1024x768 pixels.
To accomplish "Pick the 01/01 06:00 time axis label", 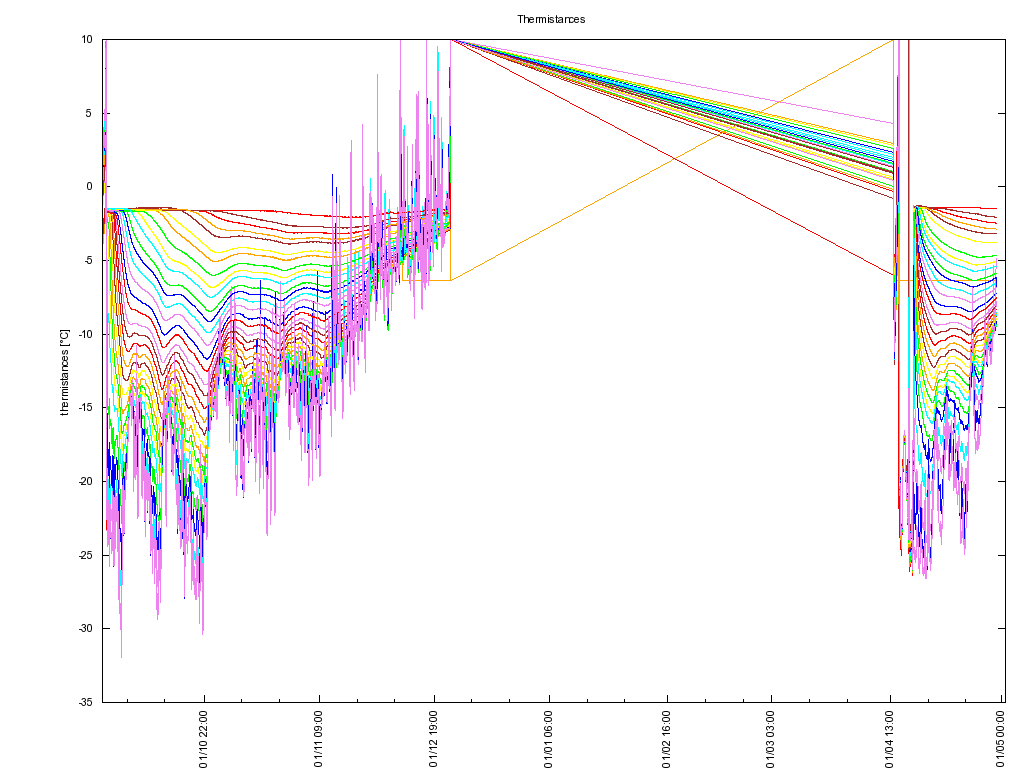I will click(549, 739).
